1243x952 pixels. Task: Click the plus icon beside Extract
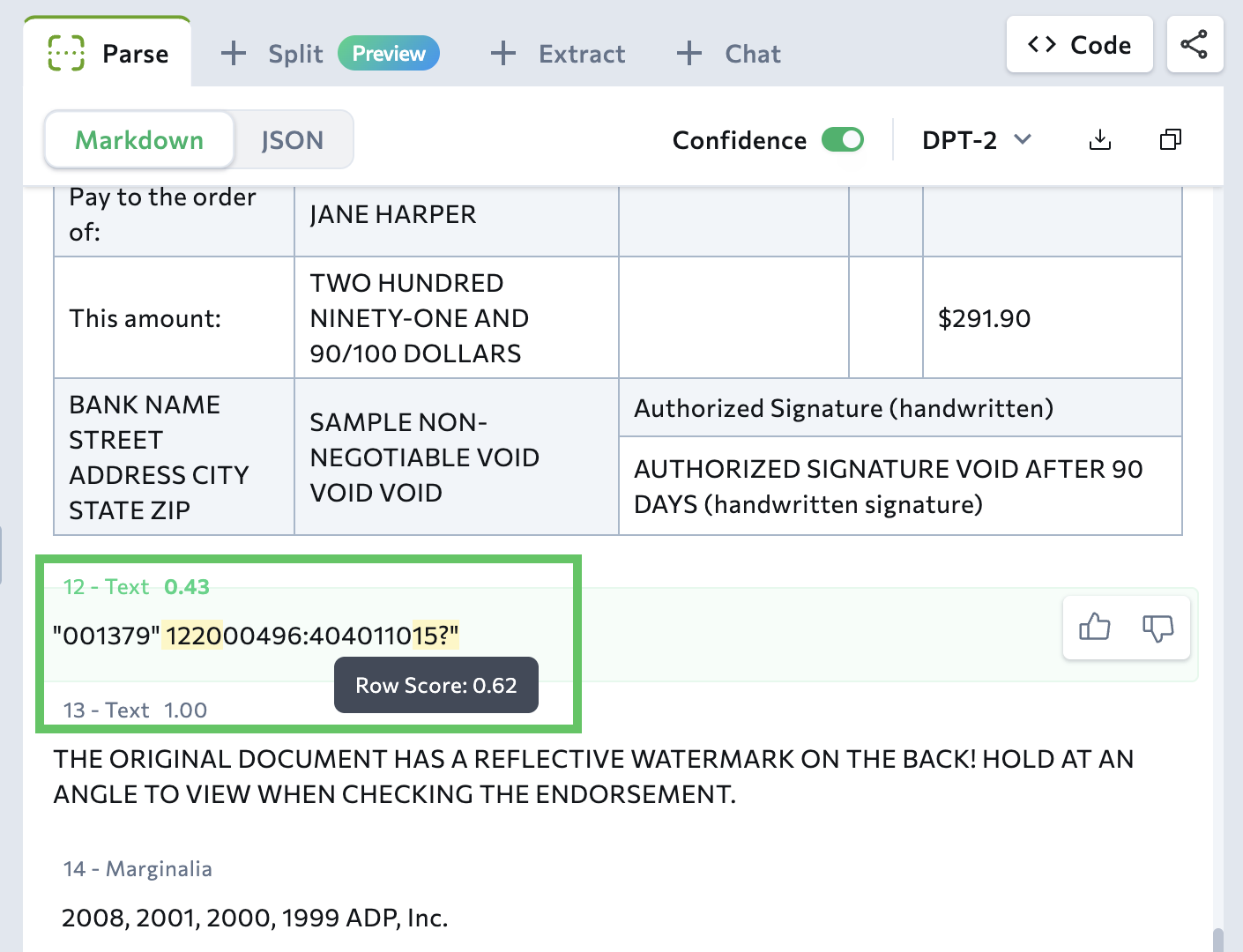point(503,53)
